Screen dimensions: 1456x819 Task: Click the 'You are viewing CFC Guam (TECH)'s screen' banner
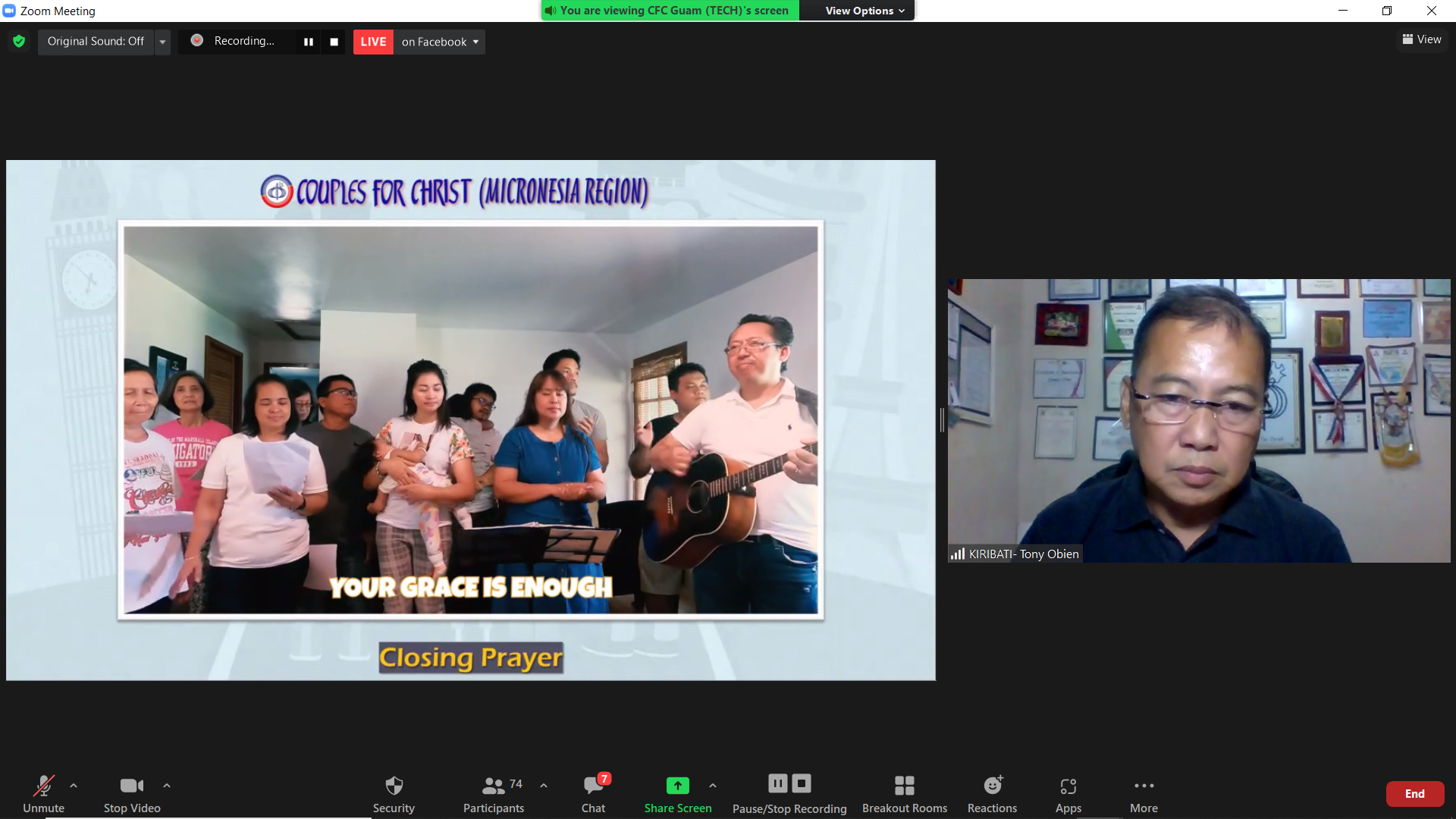(670, 11)
